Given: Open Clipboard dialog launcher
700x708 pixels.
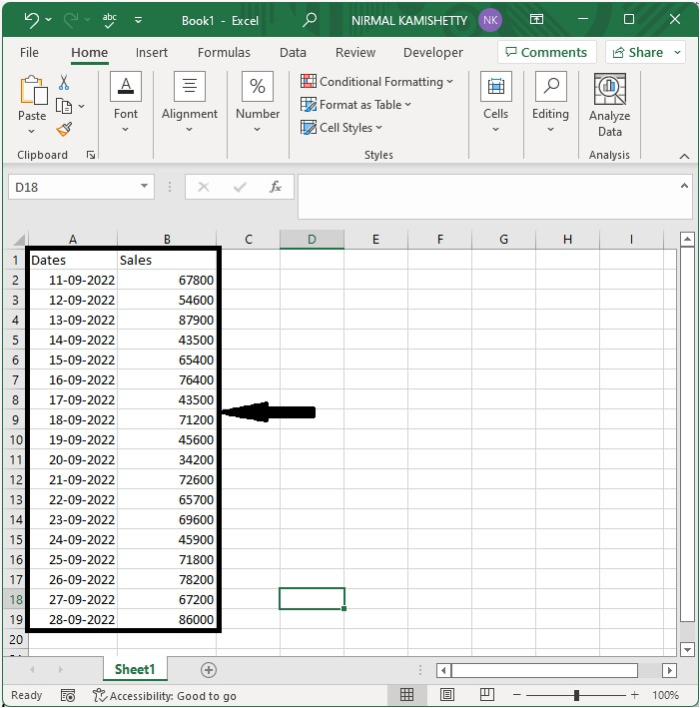Looking at the screenshot, I should [91, 155].
